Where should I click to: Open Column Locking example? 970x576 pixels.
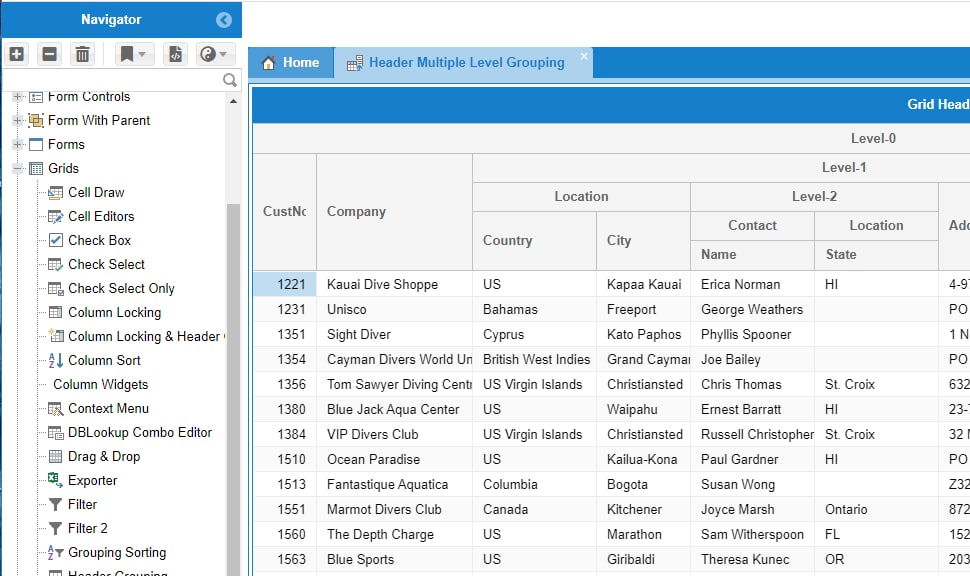(x=114, y=312)
